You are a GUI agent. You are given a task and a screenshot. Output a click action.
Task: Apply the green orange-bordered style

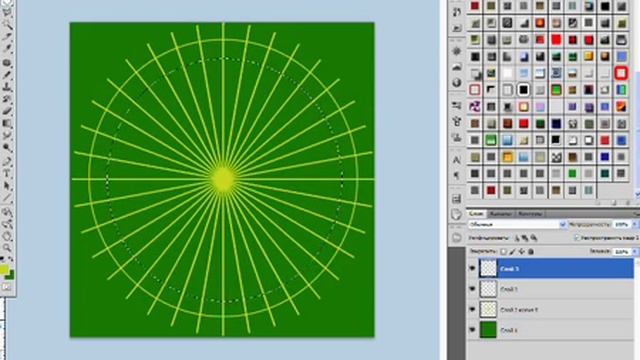tap(556, 90)
